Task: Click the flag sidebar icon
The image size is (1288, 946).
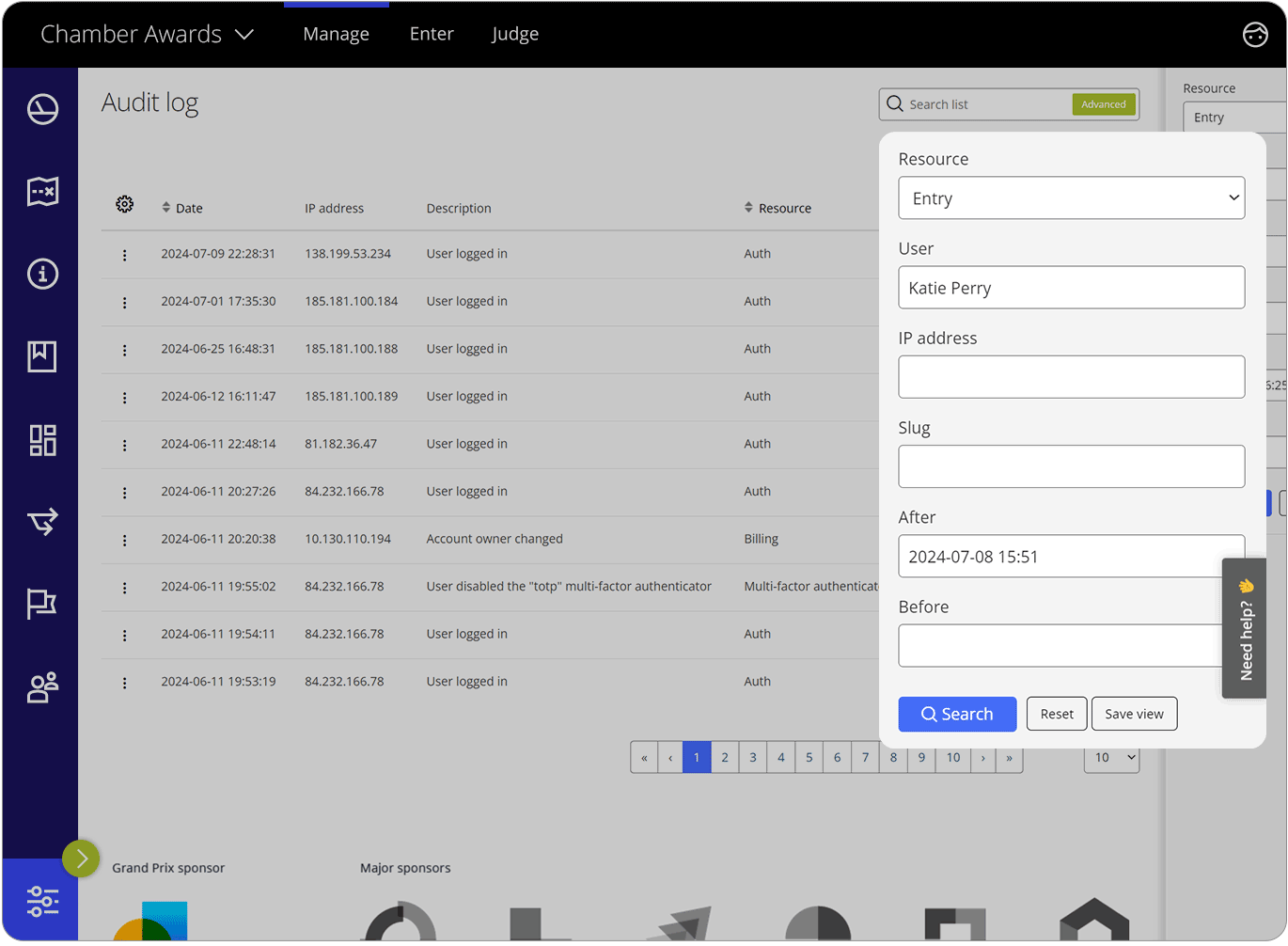Action: [42, 603]
